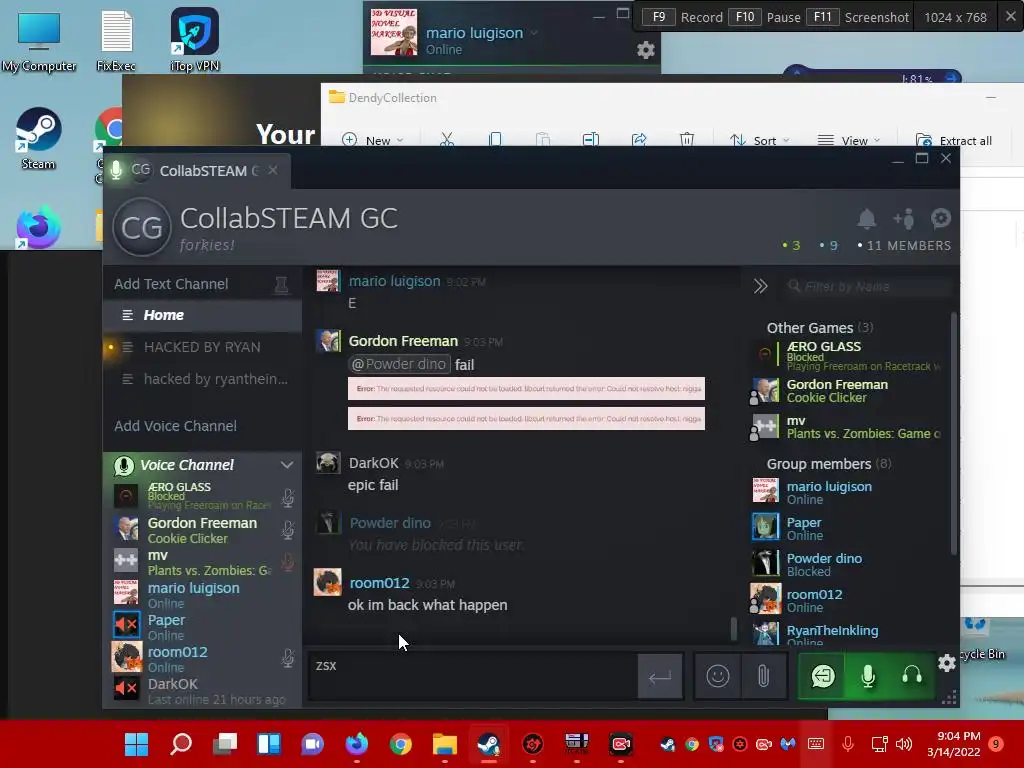Toggle the green microphone mute button

[868, 676]
